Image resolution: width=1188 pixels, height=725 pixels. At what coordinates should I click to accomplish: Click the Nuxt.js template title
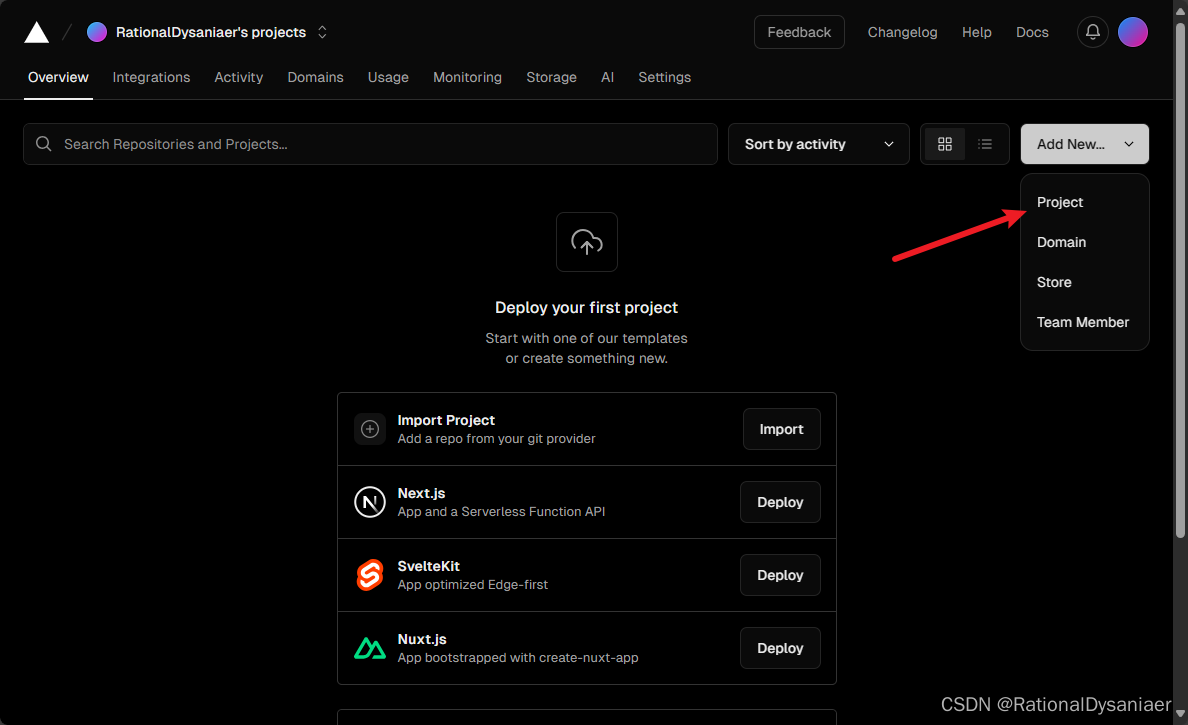click(x=422, y=639)
